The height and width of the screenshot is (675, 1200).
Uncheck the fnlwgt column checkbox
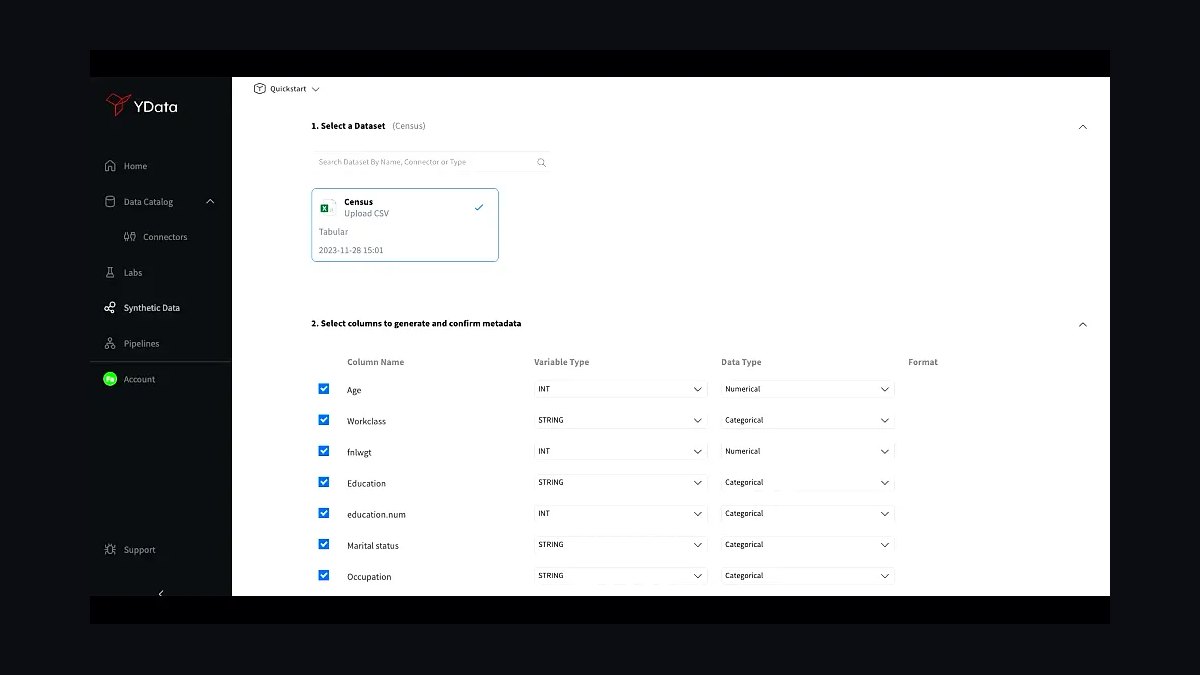pyautogui.click(x=324, y=451)
